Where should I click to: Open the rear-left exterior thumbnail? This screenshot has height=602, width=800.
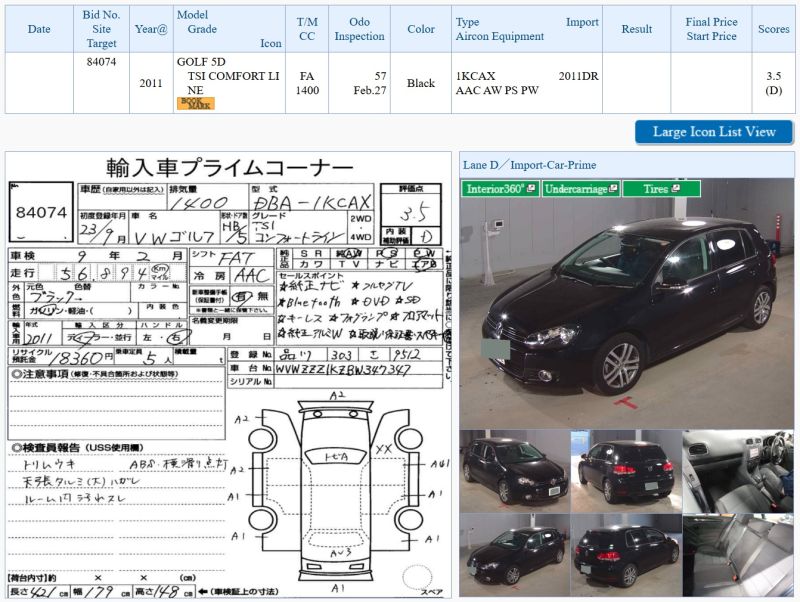tap(626, 555)
